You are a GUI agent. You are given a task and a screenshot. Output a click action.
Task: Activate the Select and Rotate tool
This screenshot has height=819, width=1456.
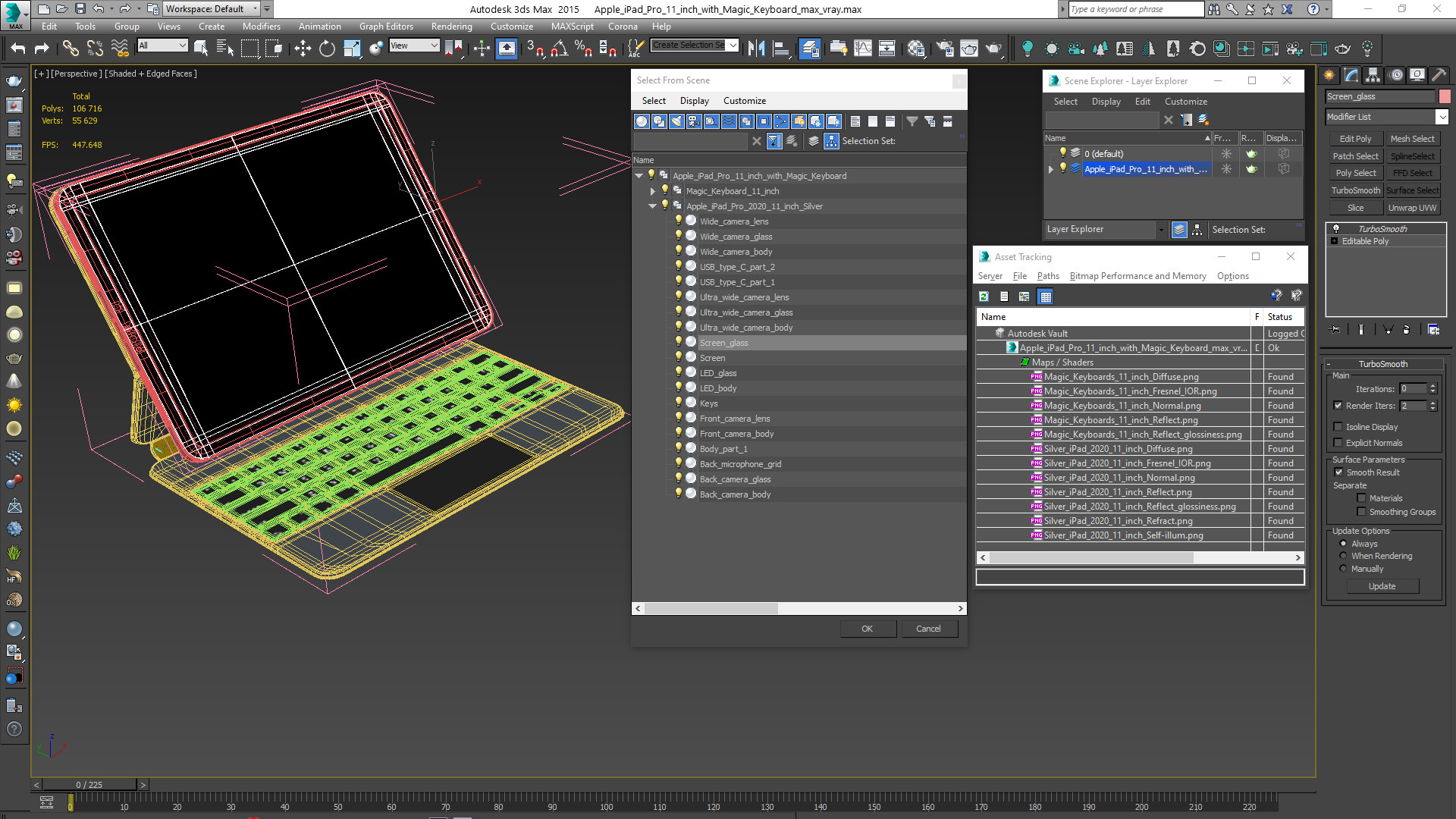[x=327, y=49]
